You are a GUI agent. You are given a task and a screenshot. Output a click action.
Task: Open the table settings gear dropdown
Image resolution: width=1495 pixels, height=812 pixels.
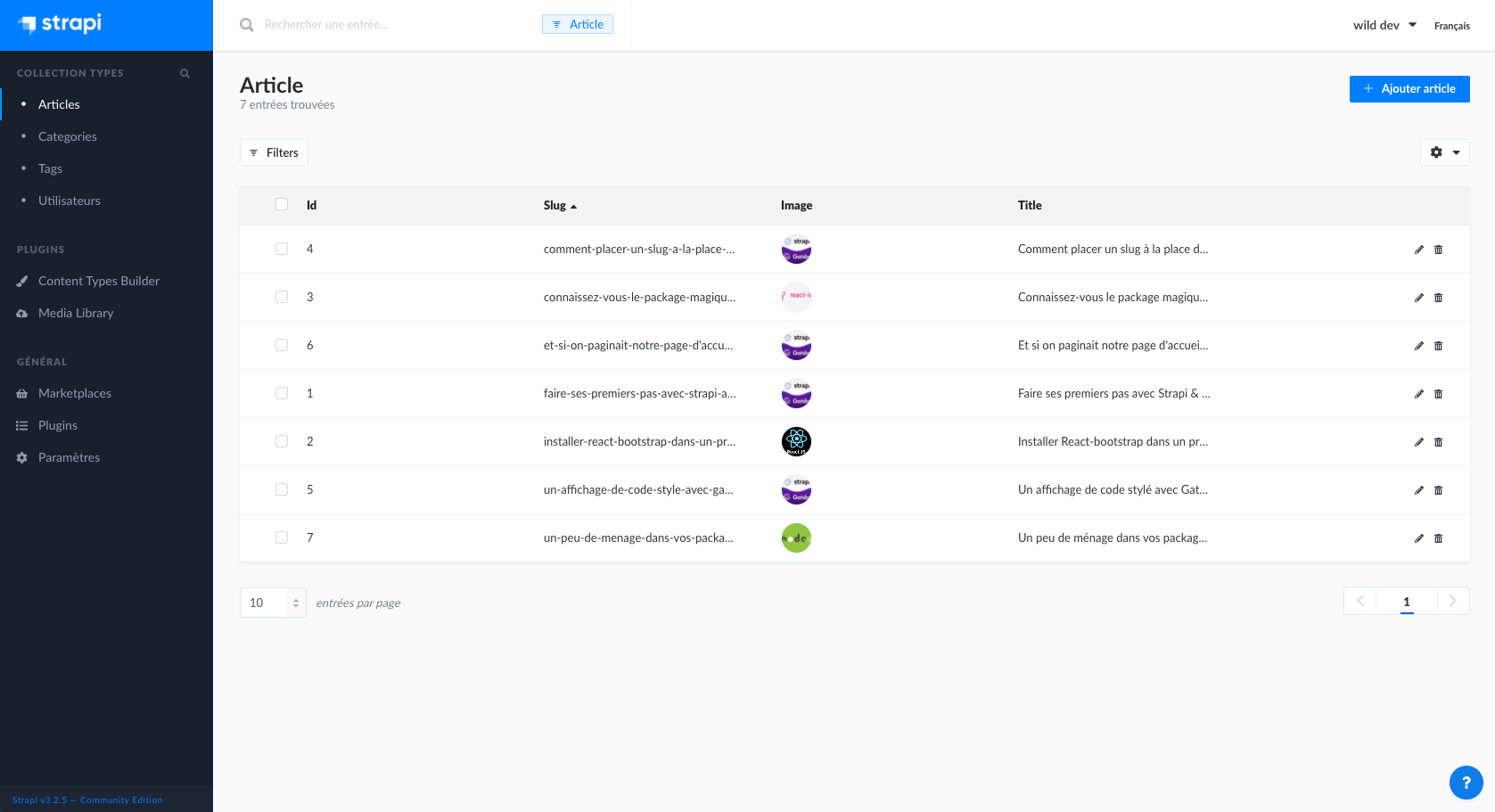(x=1444, y=152)
